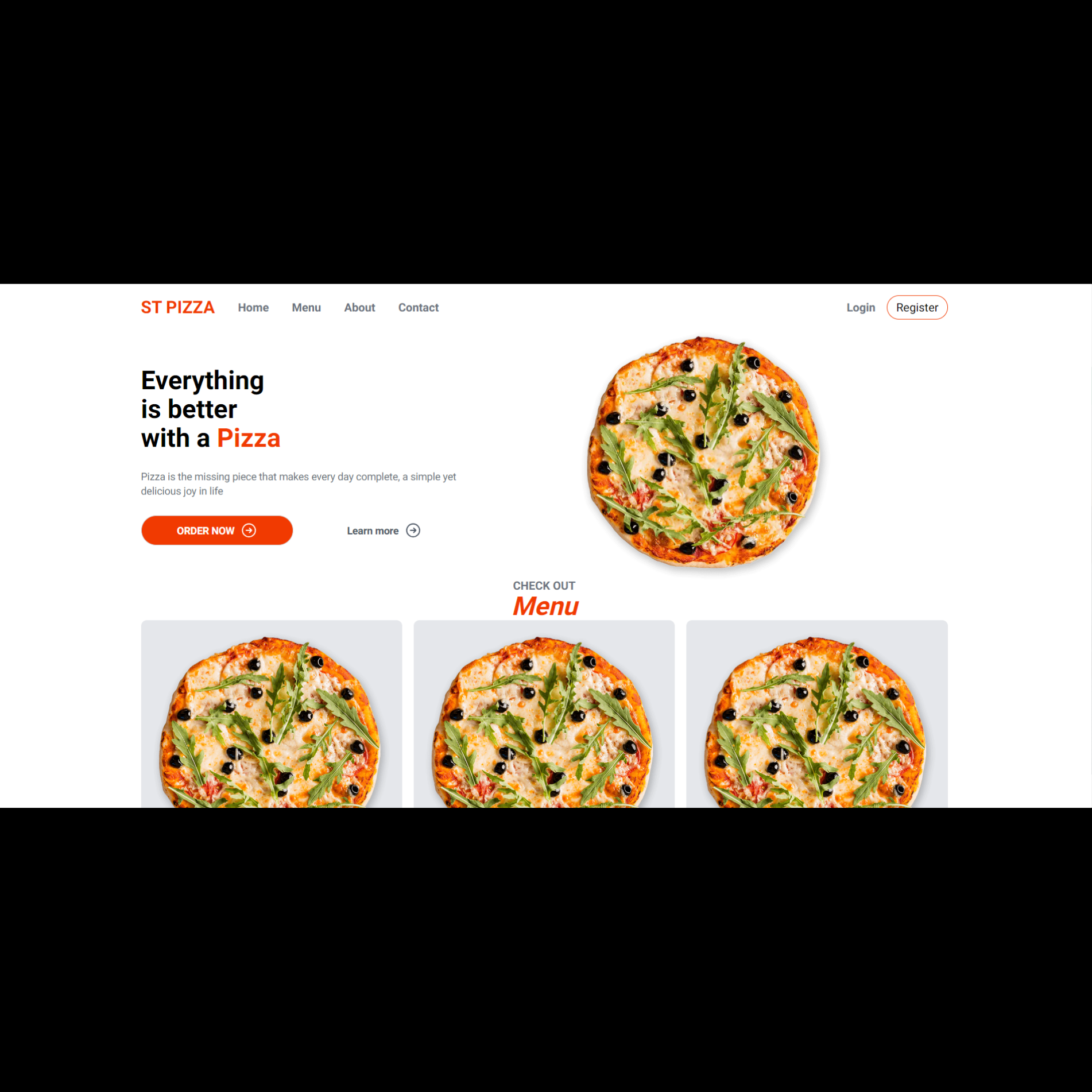The width and height of the screenshot is (1092, 1092).
Task: Open the About page link
Action: pos(359,308)
